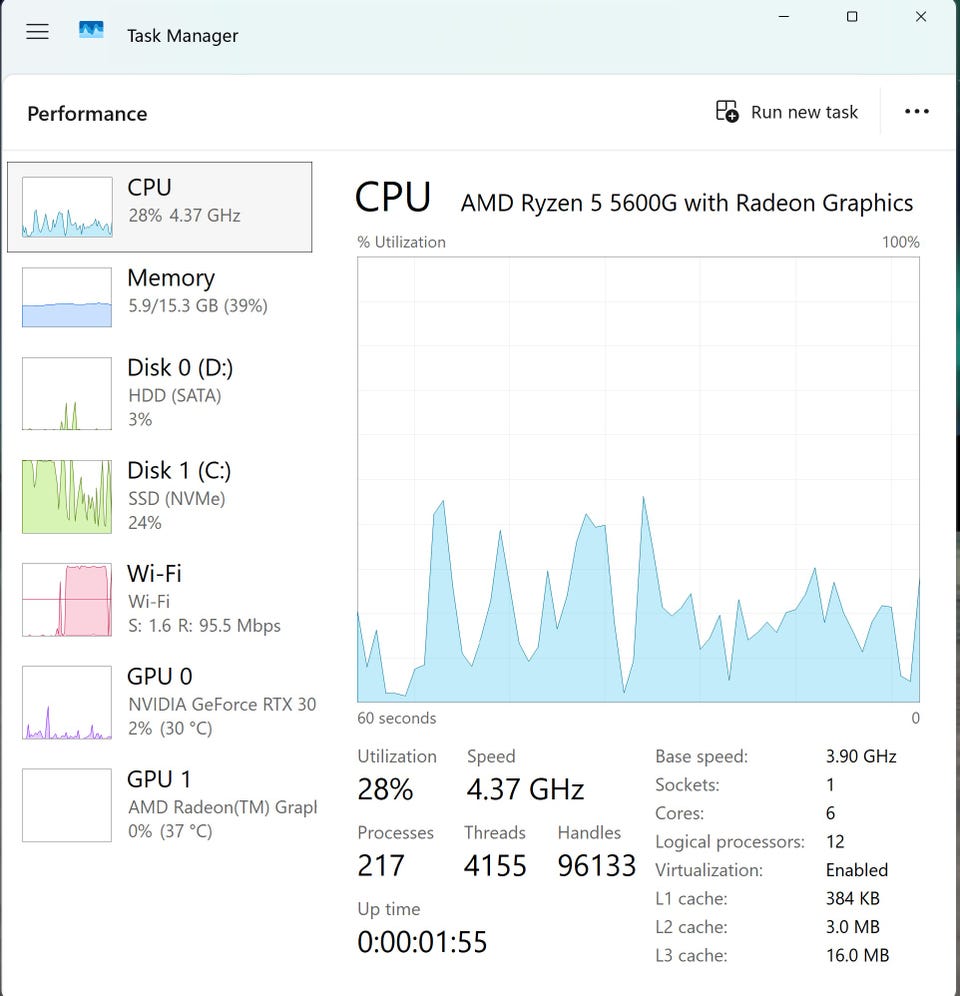Select GPU 1 AMD Radeon entry
Viewport: 960px width, 996px height.
click(x=159, y=805)
